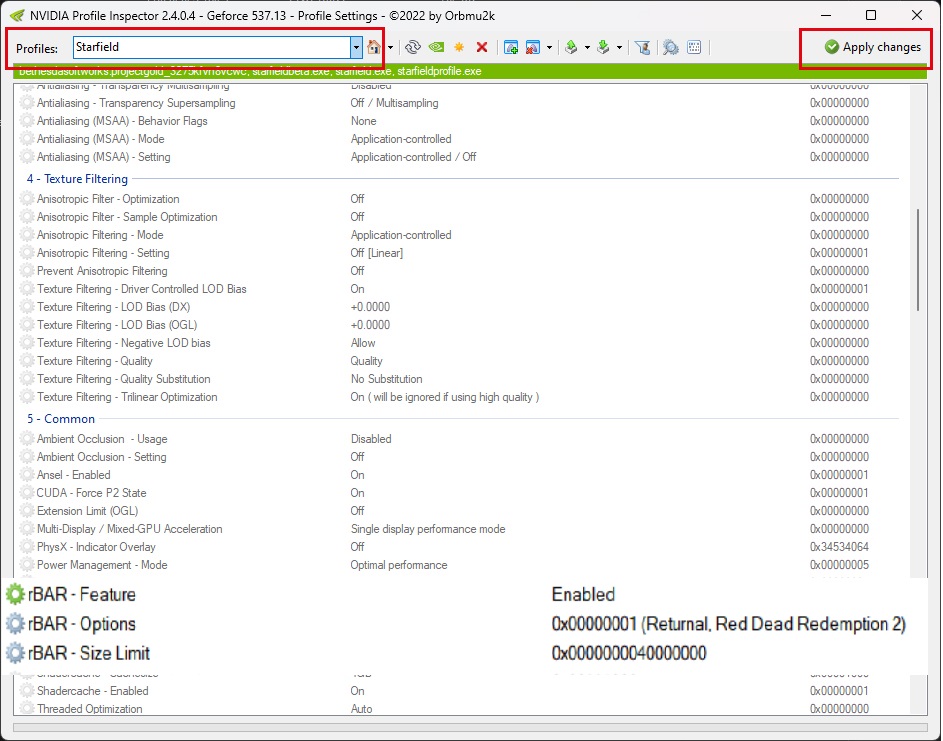Export profiles with the green up-arrow icon
The height and width of the screenshot is (741, 943).
pos(571,47)
